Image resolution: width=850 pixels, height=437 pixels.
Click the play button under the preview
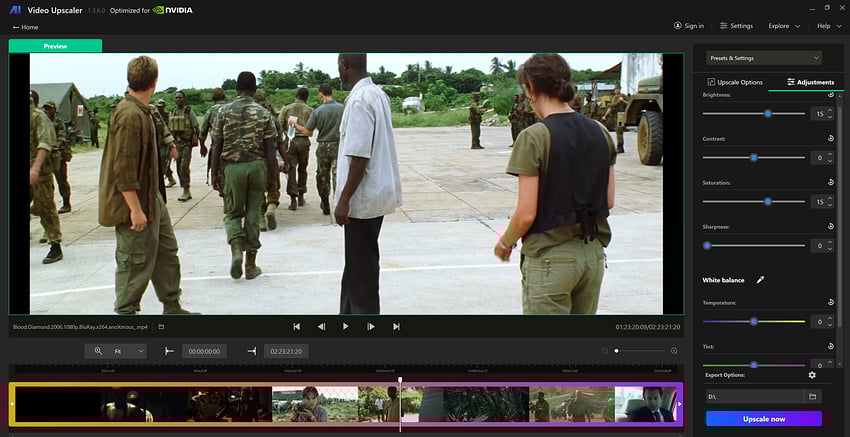(x=346, y=326)
